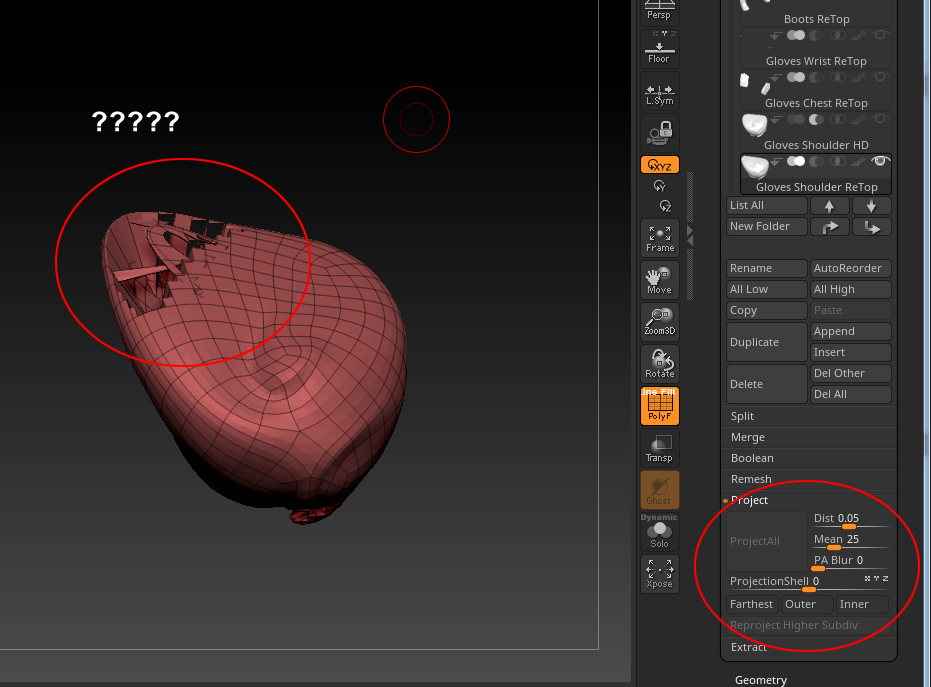Move subtool up with up arrow
931x687 pixels.
(x=829, y=205)
